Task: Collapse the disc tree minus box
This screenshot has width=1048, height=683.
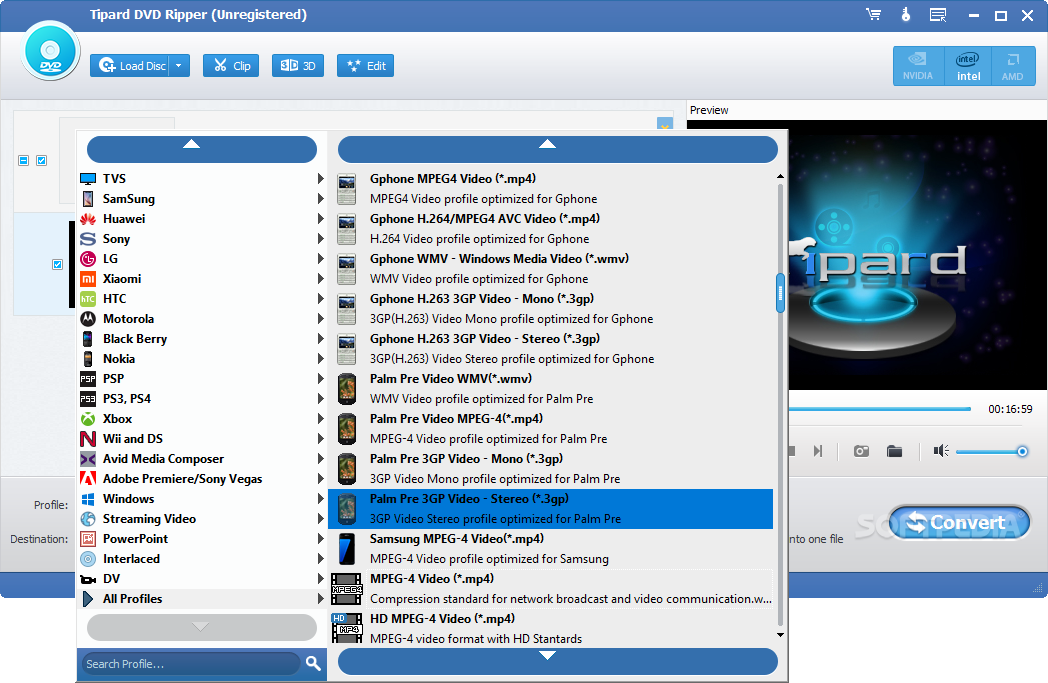Action: 23,160
